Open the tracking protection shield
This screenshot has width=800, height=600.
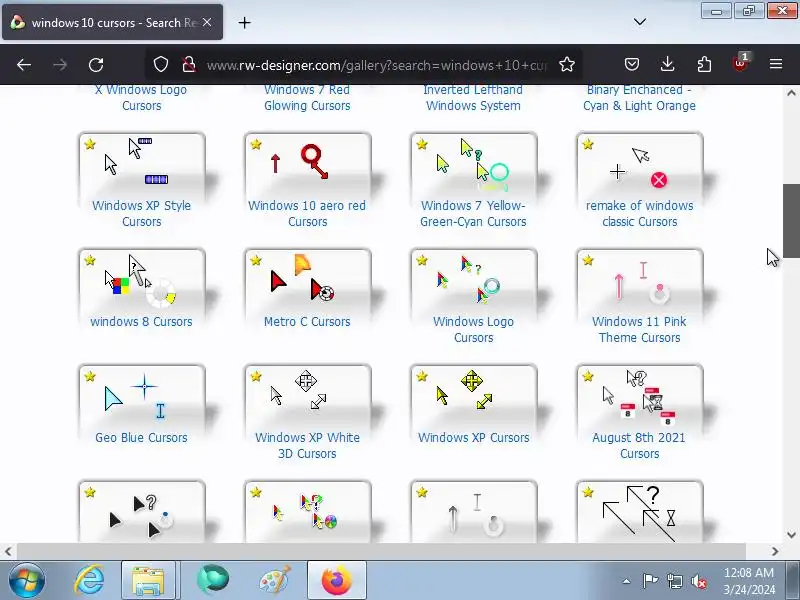(161, 64)
